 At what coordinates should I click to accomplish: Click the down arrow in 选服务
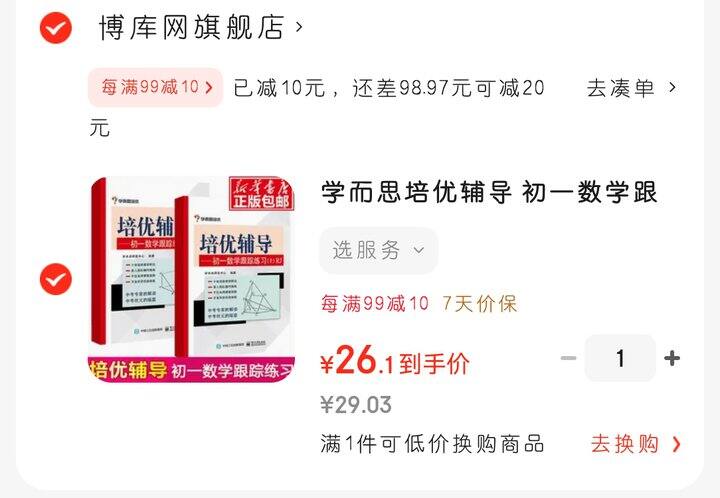click(418, 251)
